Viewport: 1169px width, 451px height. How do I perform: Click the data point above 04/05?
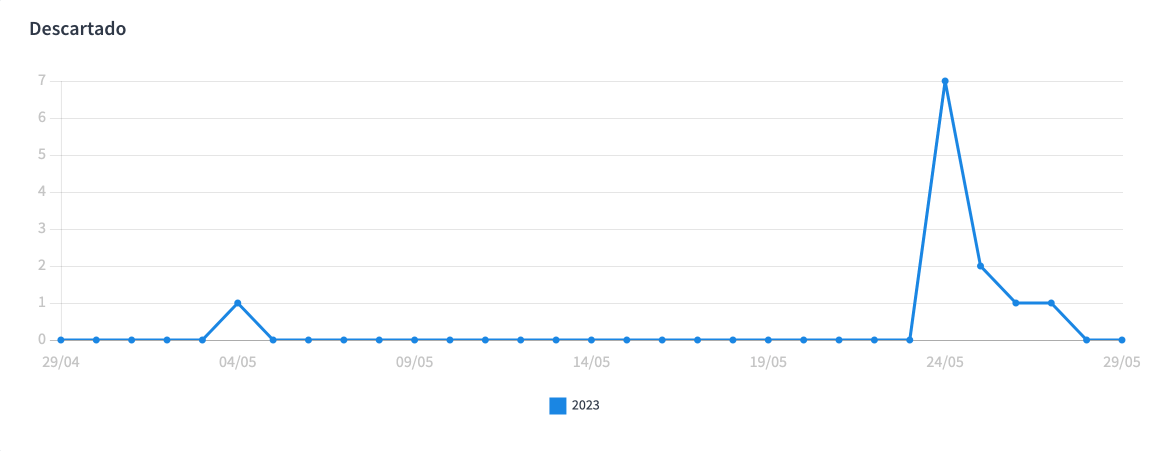tap(238, 303)
